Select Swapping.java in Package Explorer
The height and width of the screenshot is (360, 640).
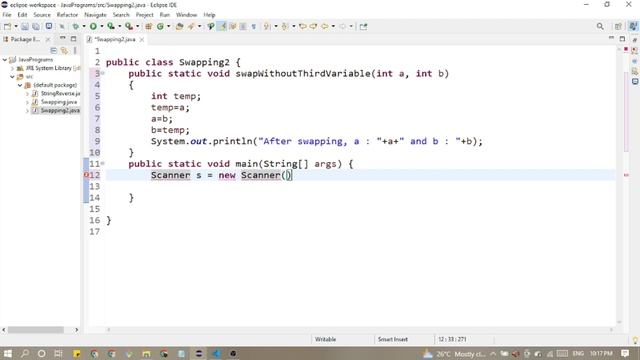(x=58, y=102)
